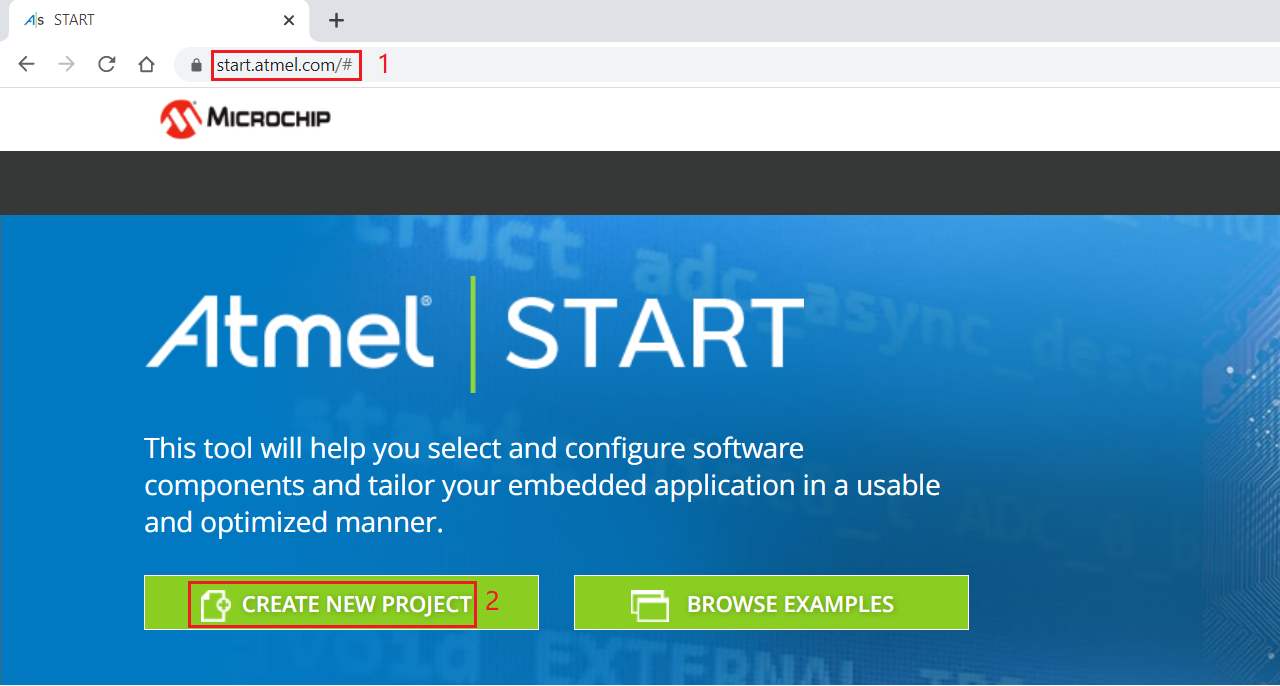Click the red Microchip logo emblem
Screen dimensions: 1280x686
point(180,119)
